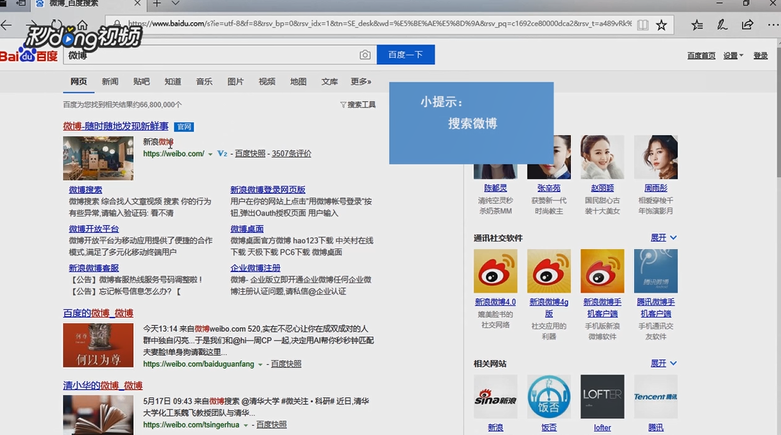Click the 饭否 site logo
Image resolution: width=781 pixels, height=435 pixels.
point(549,397)
